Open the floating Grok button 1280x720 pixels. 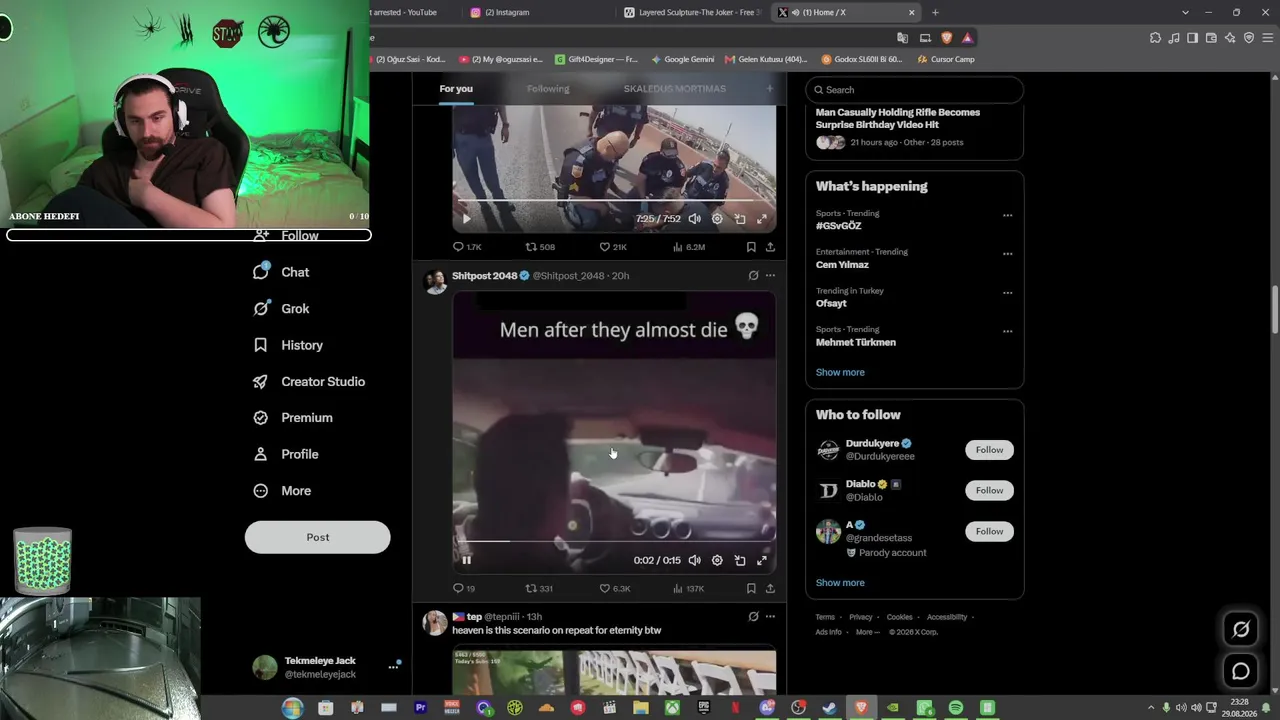1241,629
